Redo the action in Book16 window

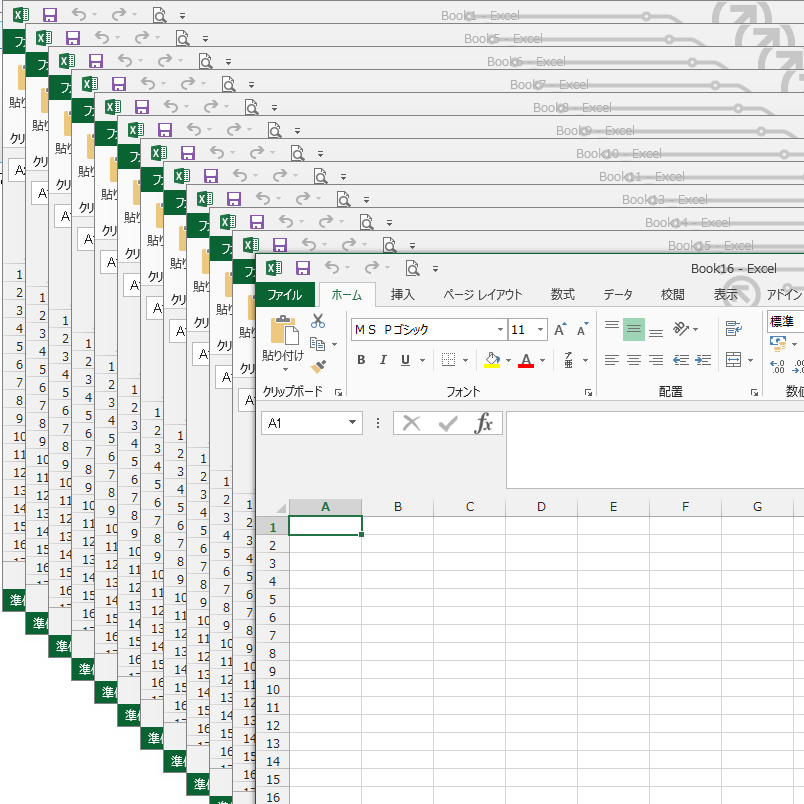[372, 268]
